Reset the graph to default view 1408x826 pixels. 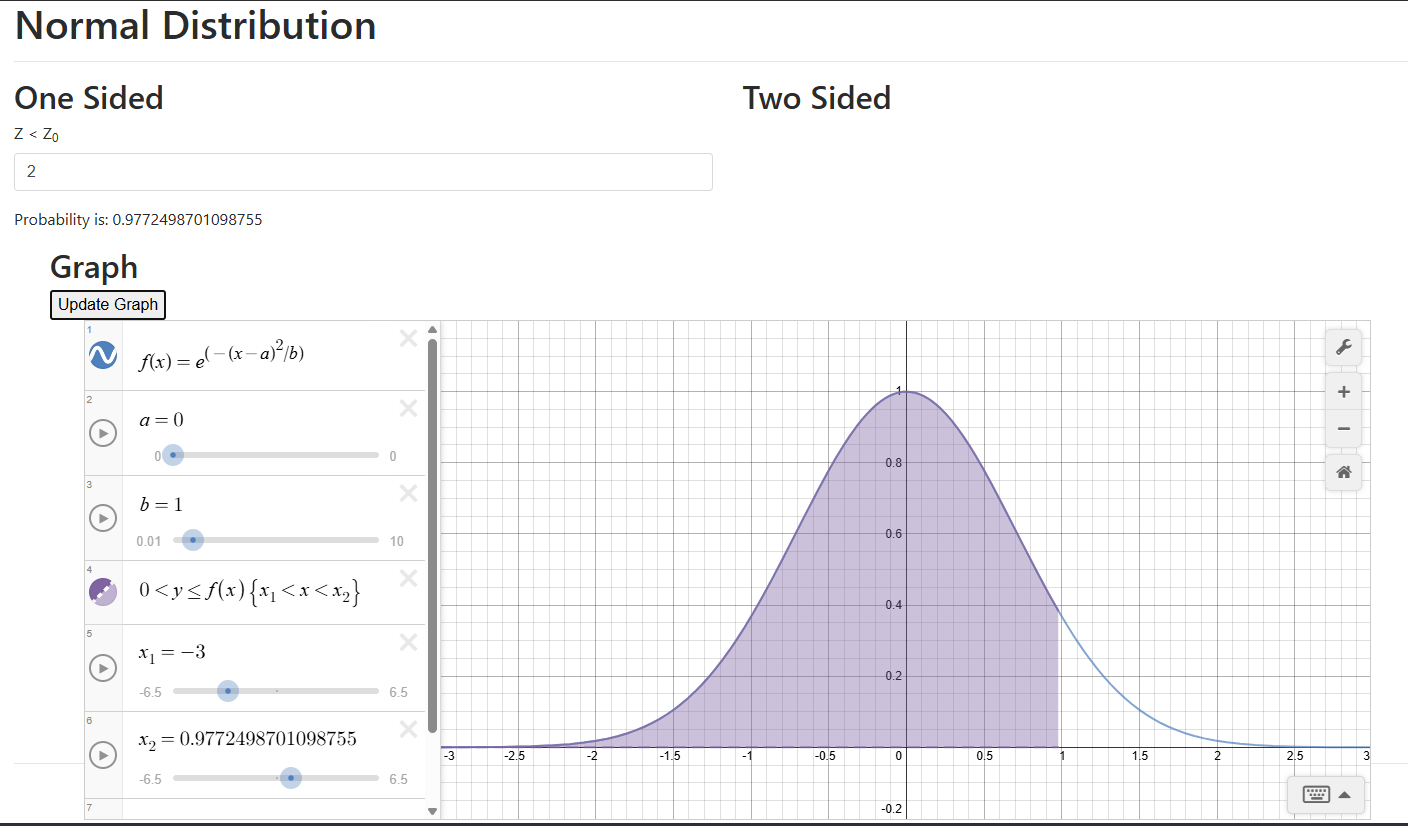[1344, 472]
